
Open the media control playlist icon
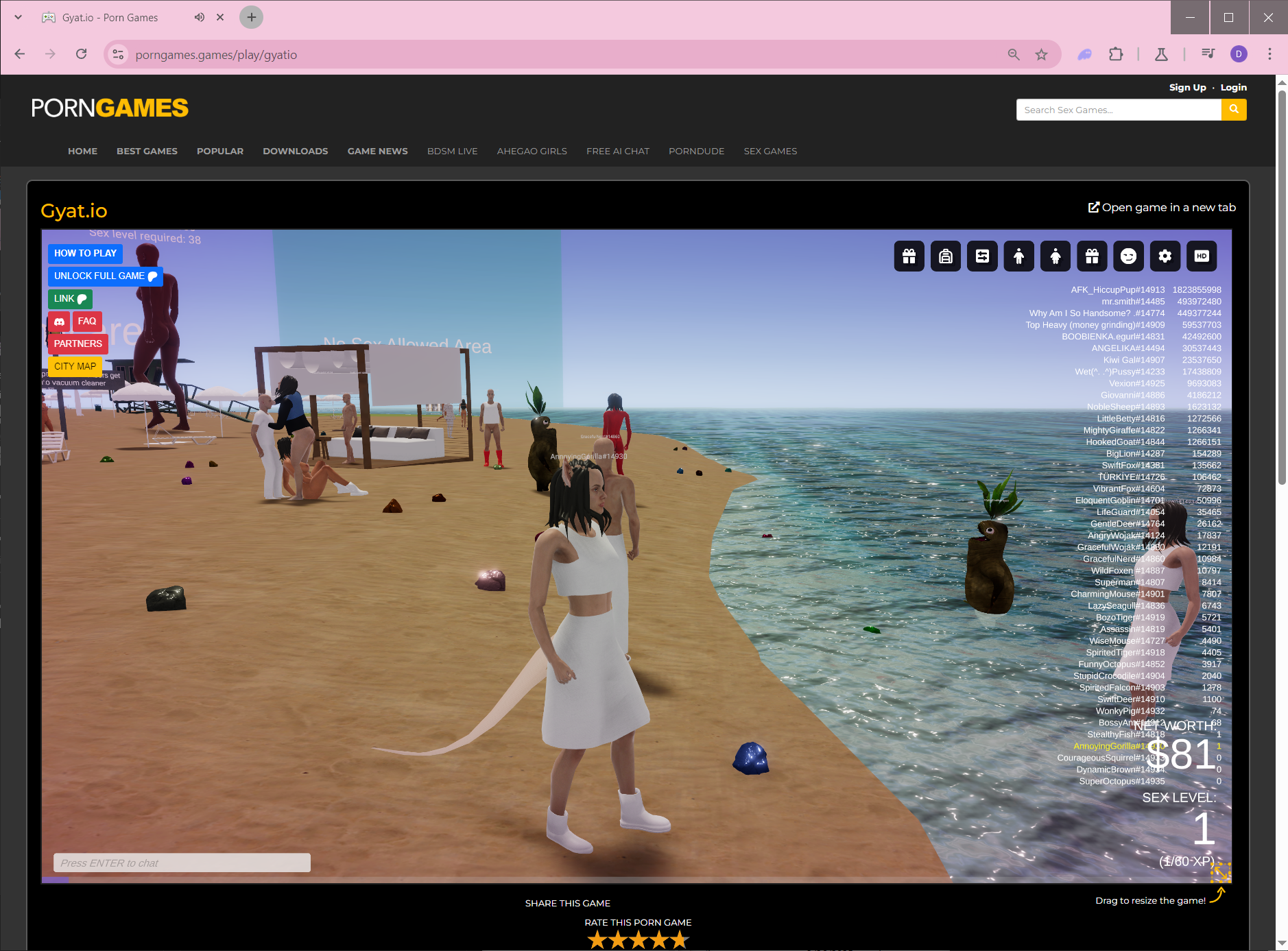1208,54
